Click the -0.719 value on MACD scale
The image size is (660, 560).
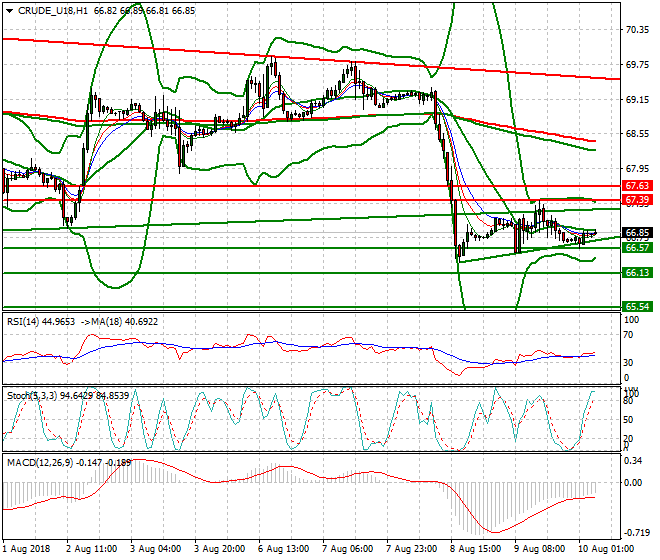[x=636, y=532]
